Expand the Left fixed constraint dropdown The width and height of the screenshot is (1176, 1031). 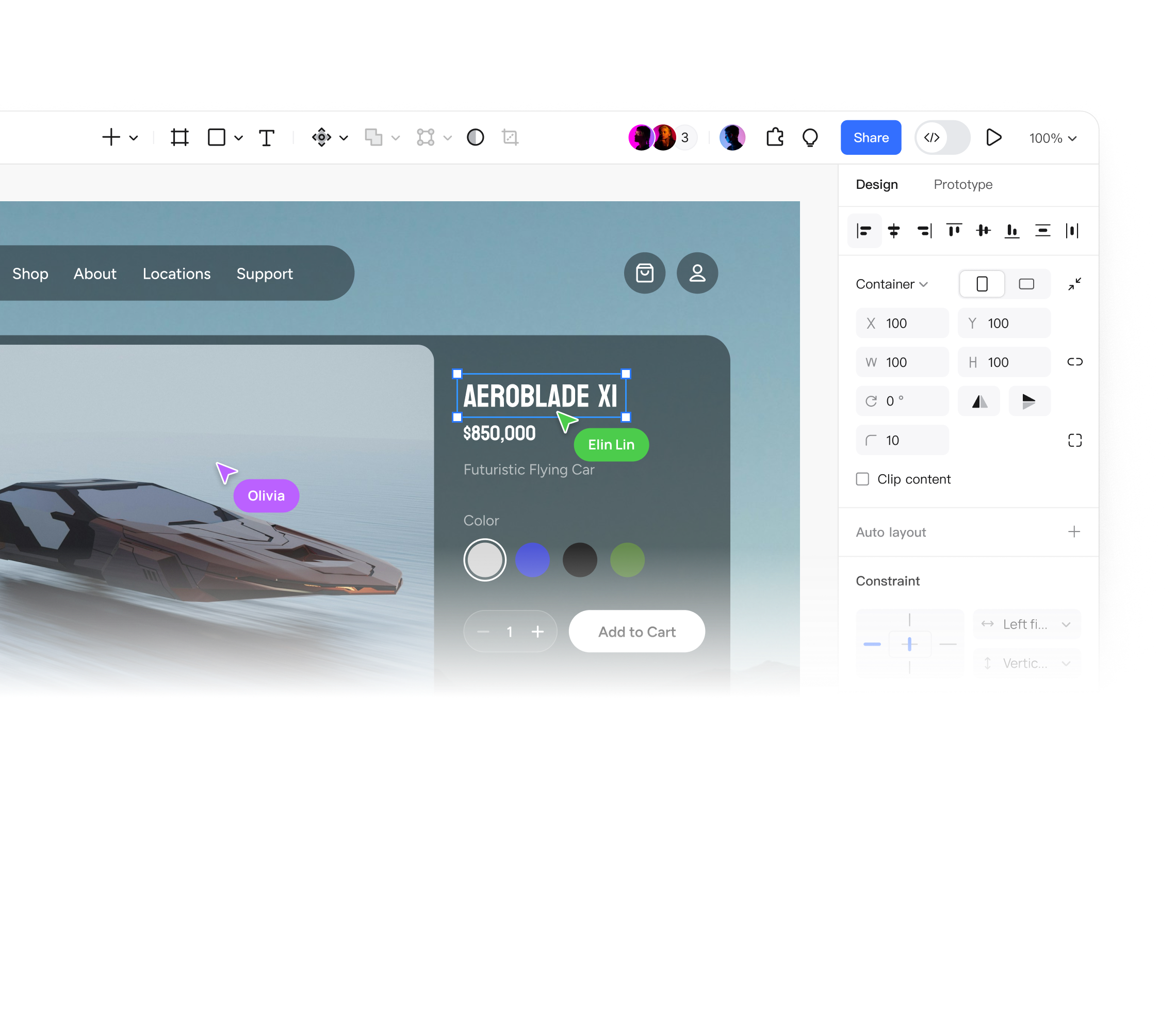1026,624
